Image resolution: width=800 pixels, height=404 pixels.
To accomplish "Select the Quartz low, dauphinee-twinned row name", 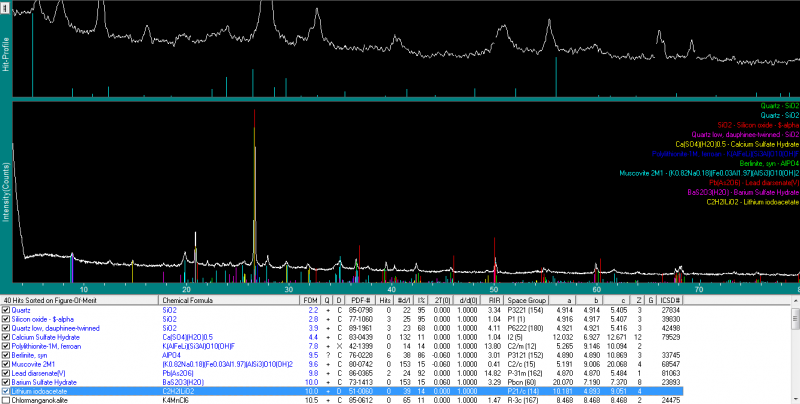I will tap(56, 328).
